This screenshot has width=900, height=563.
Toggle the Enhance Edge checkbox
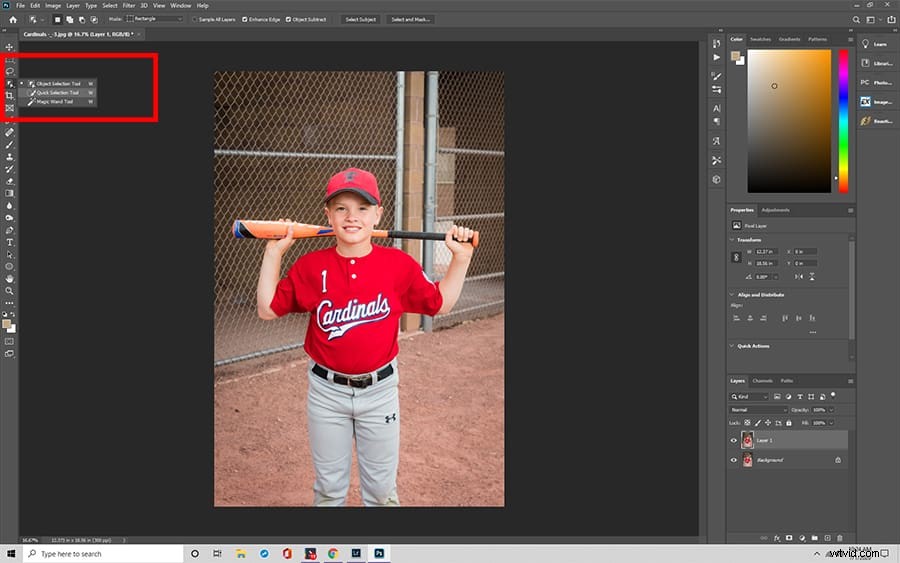pos(245,20)
